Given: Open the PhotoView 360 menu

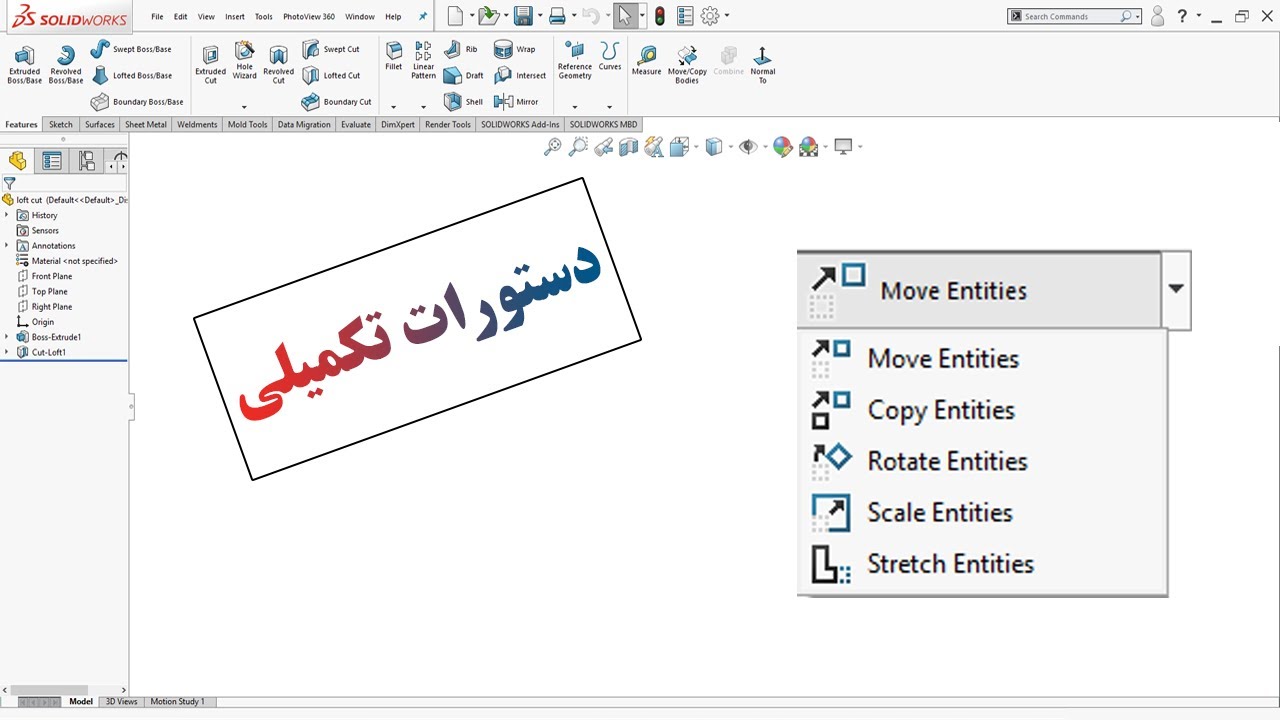Looking at the screenshot, I should [x=309, y=17].
